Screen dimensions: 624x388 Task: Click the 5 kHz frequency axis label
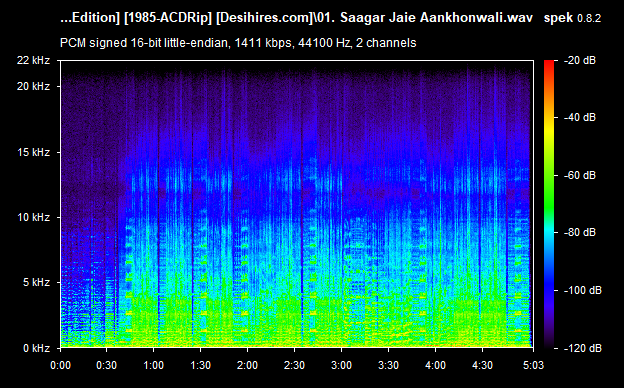click(36, 283)
